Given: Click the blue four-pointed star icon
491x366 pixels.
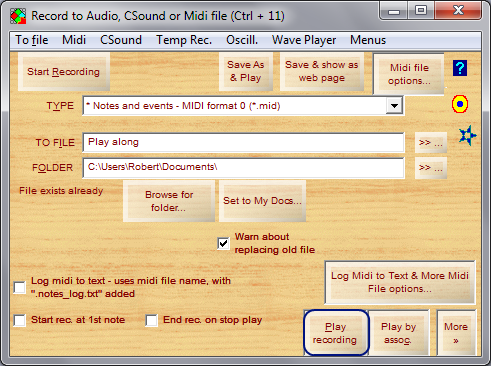Looking at the screenshot, I should pyautogui.click(x=467, y=135).
